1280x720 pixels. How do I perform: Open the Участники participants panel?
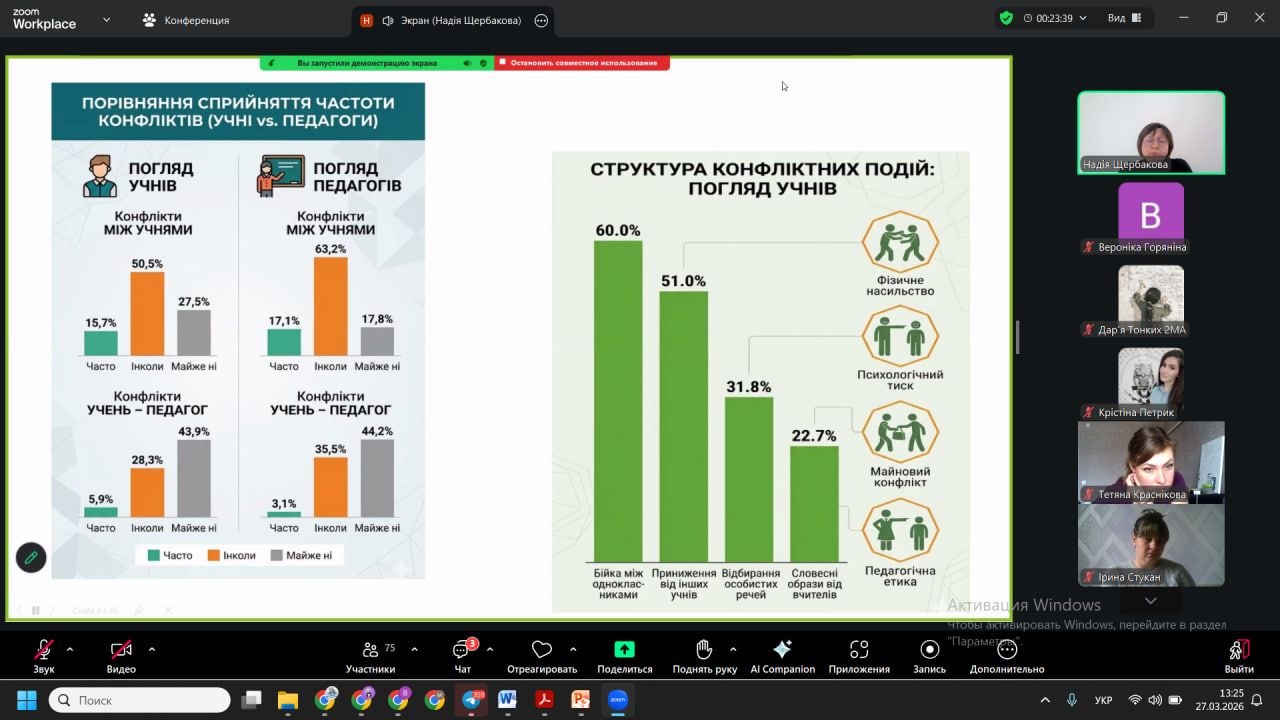tap(371, 650)
